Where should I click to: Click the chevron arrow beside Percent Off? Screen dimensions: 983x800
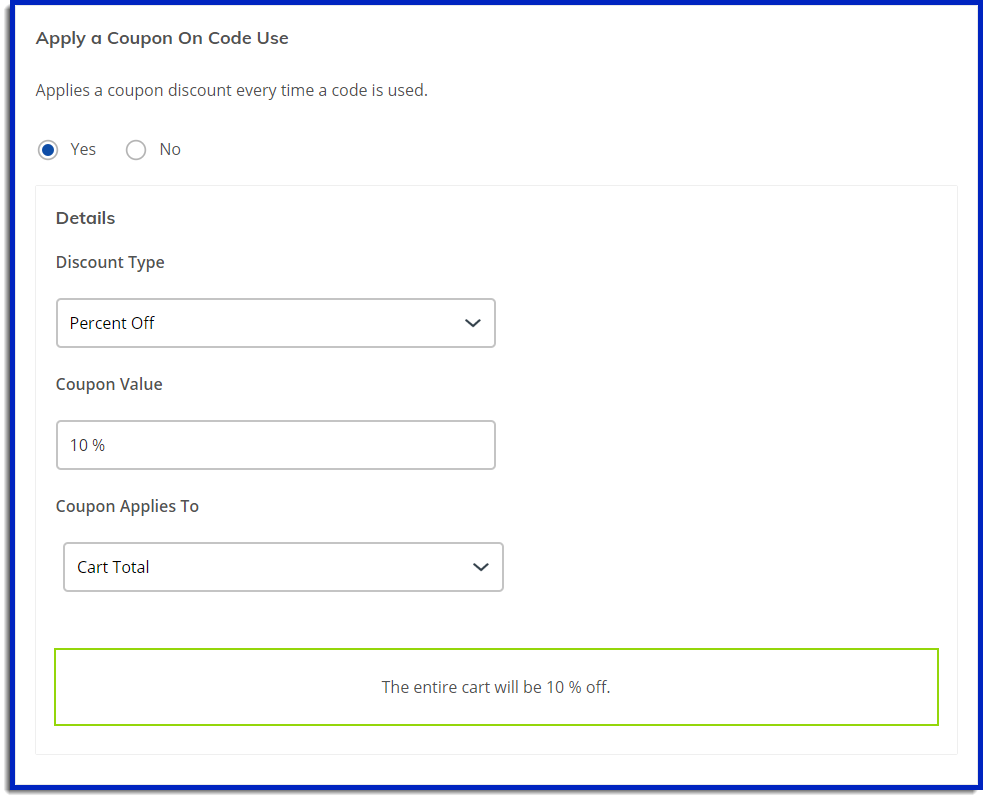[473, 323]
